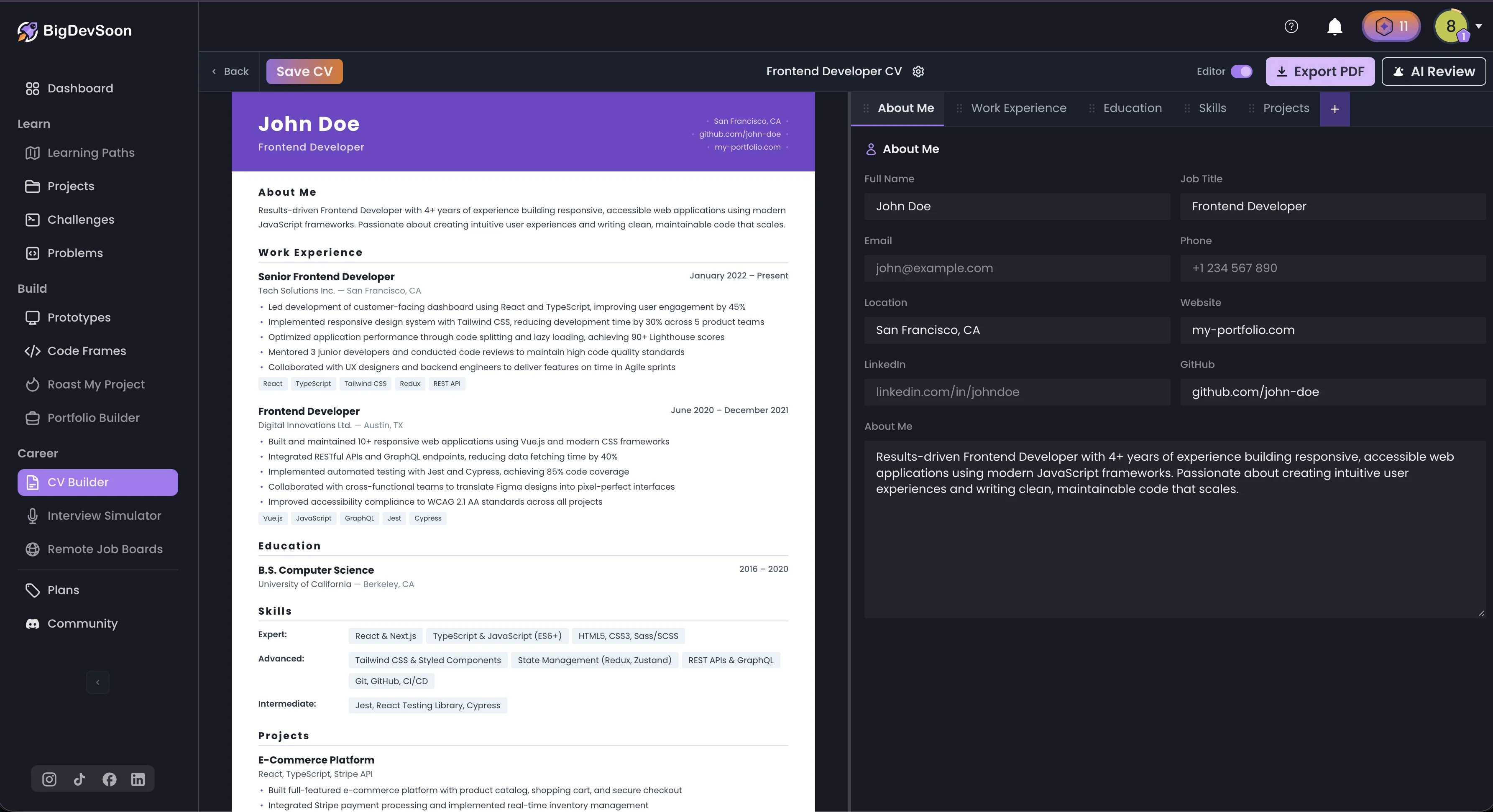Add a new CV section with plus button
1493x812 pixels.
click(x=1335, y=109)
